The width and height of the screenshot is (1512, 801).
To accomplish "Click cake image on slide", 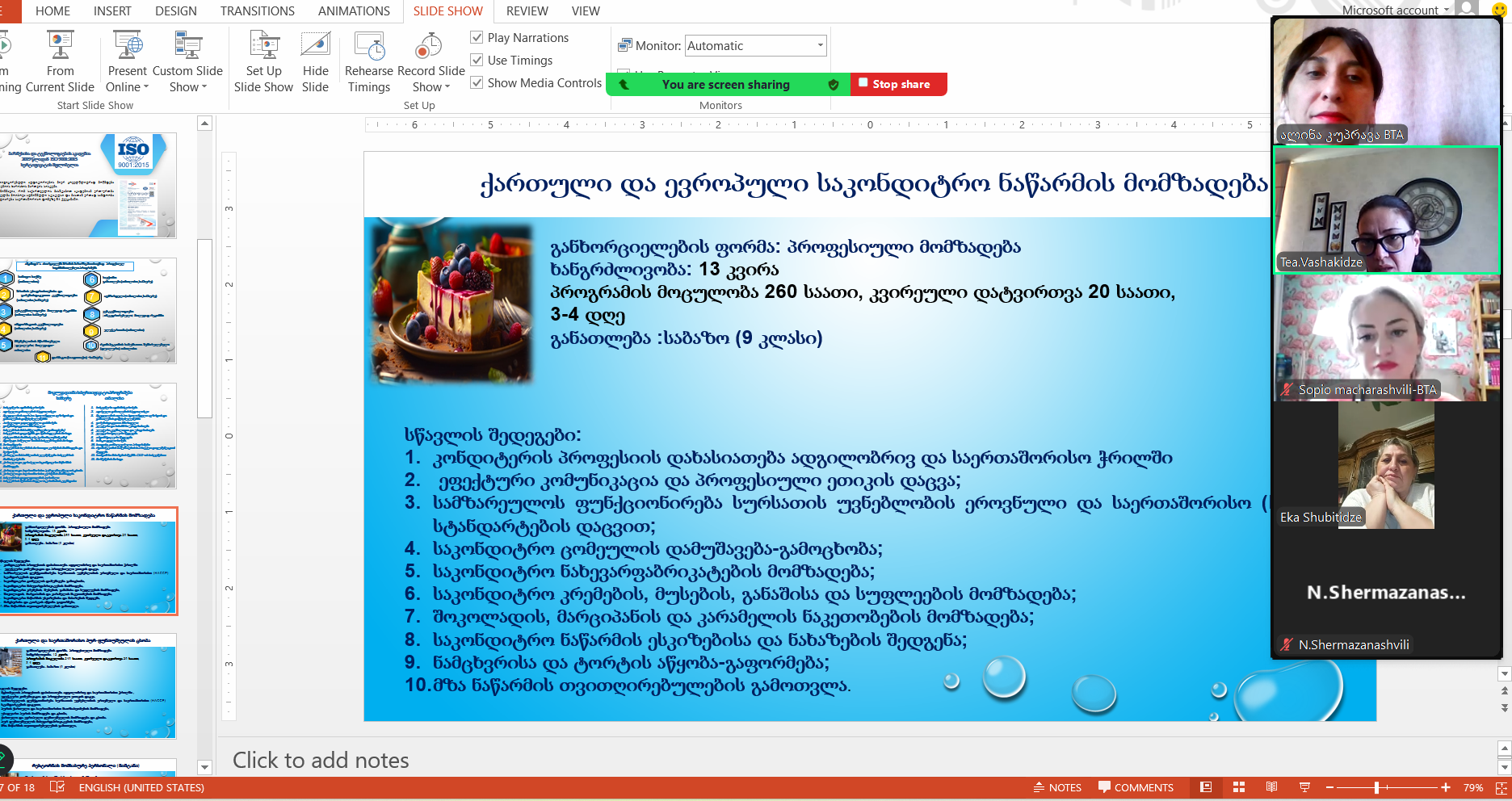I will pyautogui.click(x=451, y=303).
